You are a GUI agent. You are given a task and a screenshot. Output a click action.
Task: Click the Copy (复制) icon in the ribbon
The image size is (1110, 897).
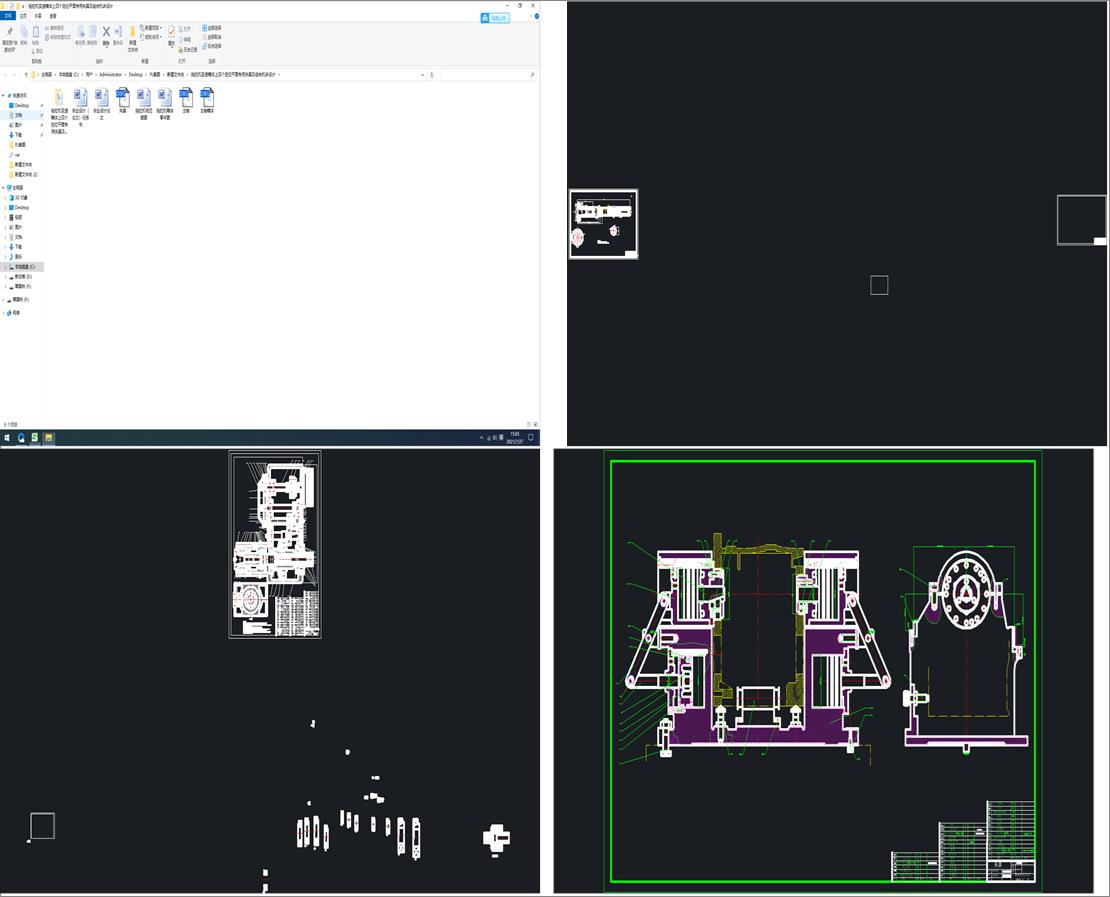(x=23, y=35)
